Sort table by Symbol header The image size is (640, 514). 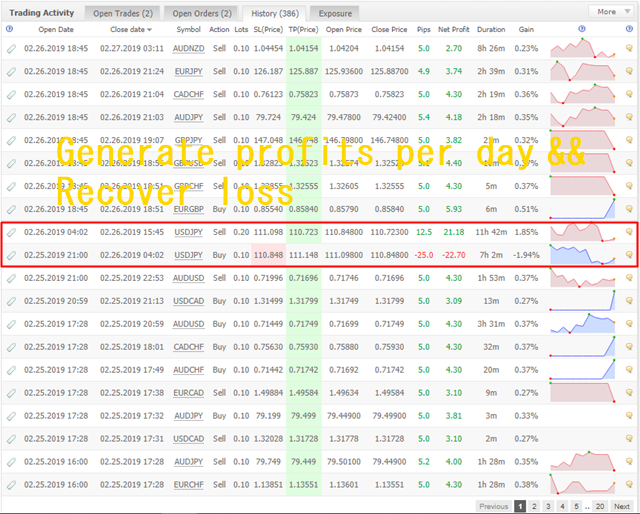[x=188, y=29]
